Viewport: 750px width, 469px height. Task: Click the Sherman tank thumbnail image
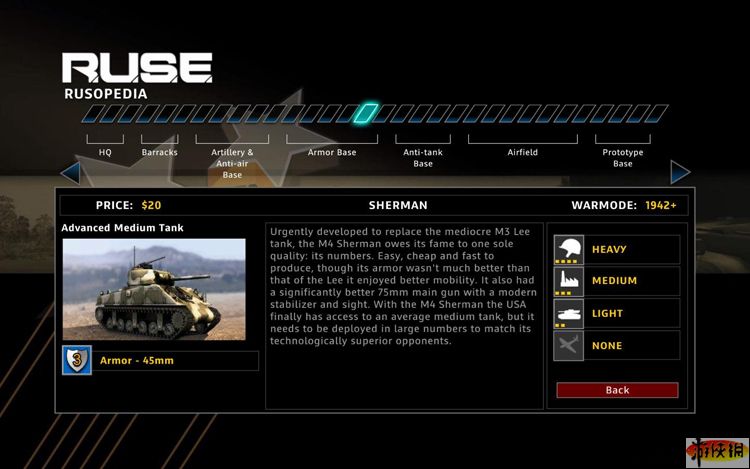pyautogui.click(x=154, y=290)
